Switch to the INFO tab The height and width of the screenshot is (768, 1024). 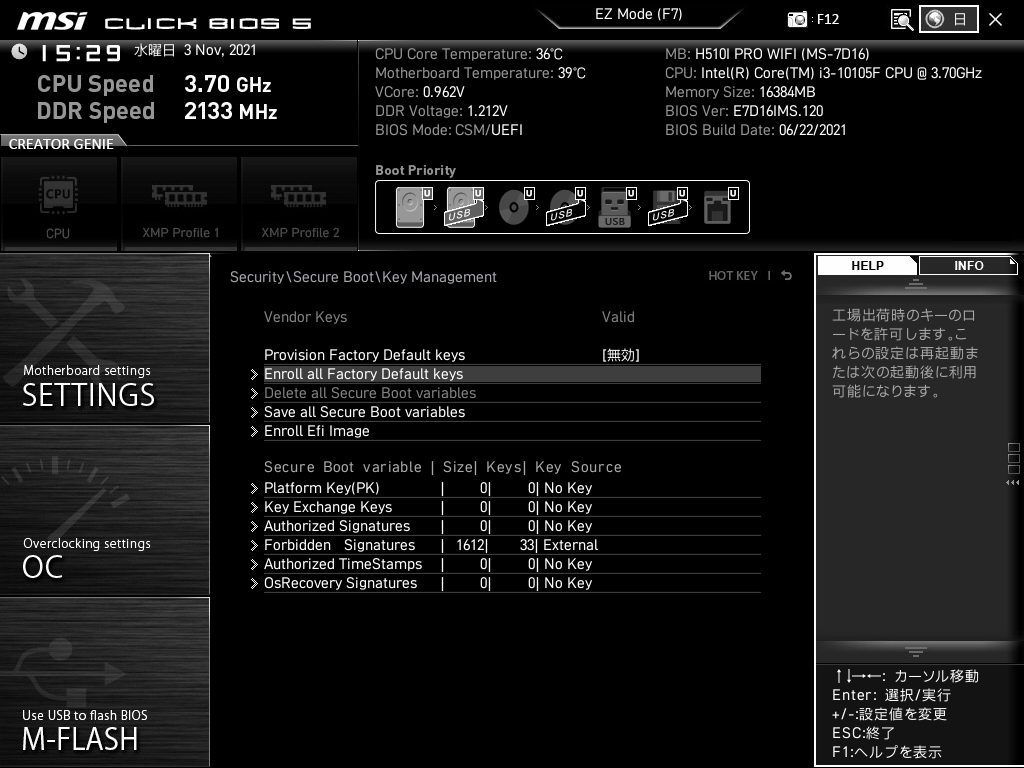click(x=968, y=265)
